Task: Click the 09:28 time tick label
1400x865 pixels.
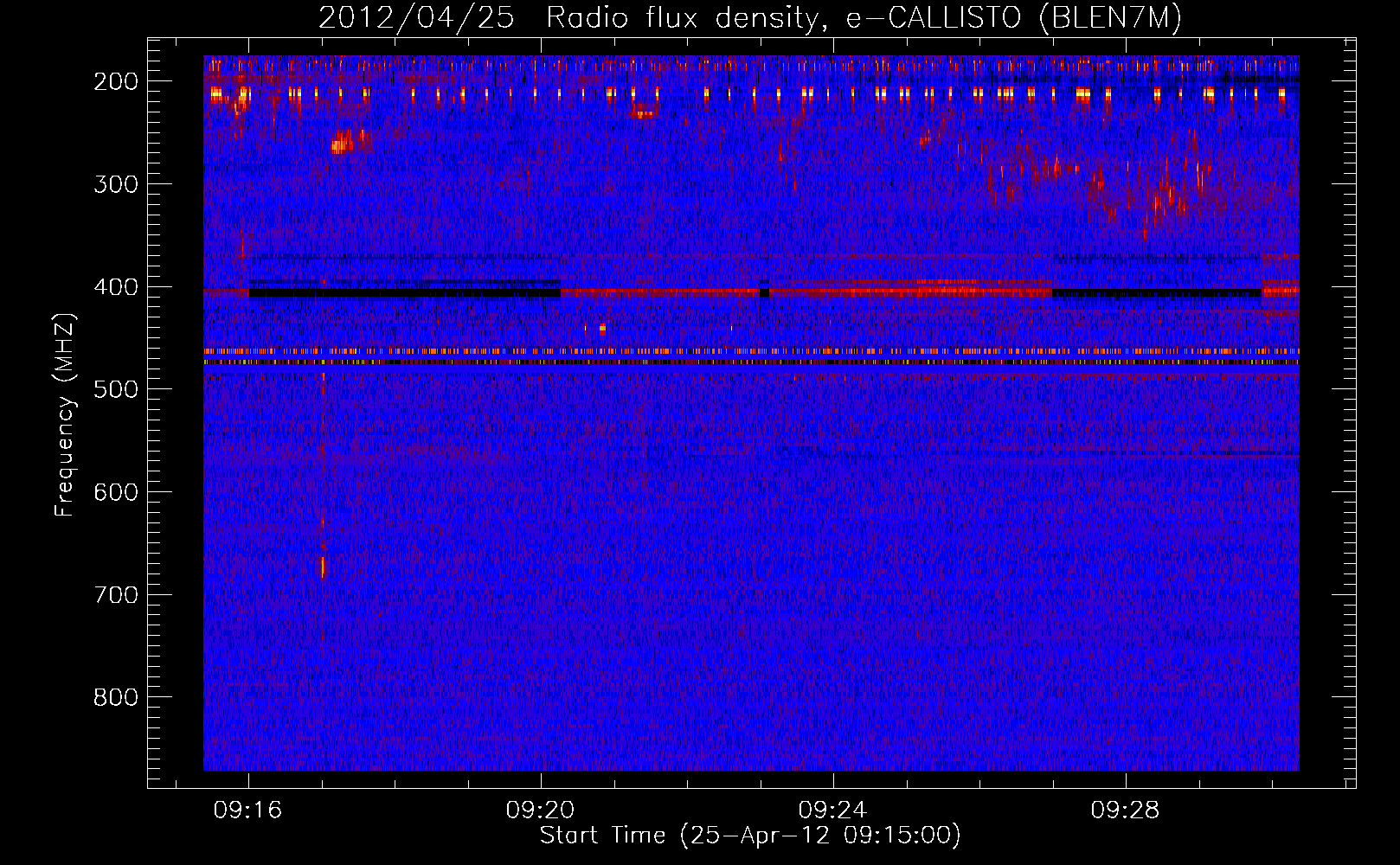Action: click(x=1126, y=811)
